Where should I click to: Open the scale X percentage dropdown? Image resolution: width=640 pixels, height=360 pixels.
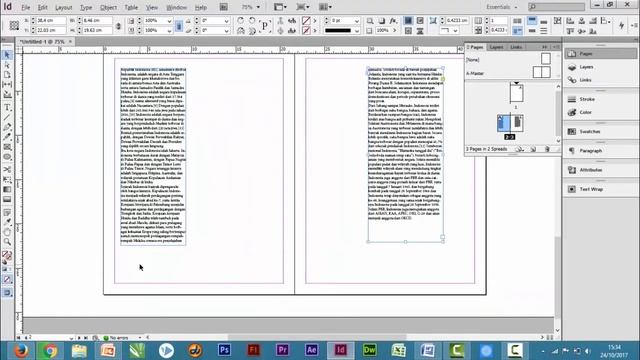pos(169,20)
